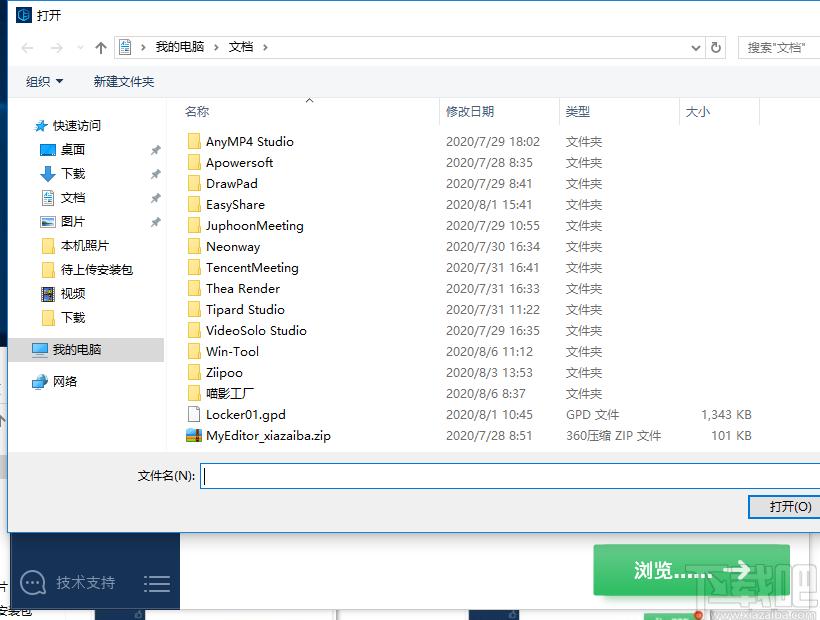Sort files by 大小 column
This screenshot has width=820, height=620.
(x=698, y=111)
